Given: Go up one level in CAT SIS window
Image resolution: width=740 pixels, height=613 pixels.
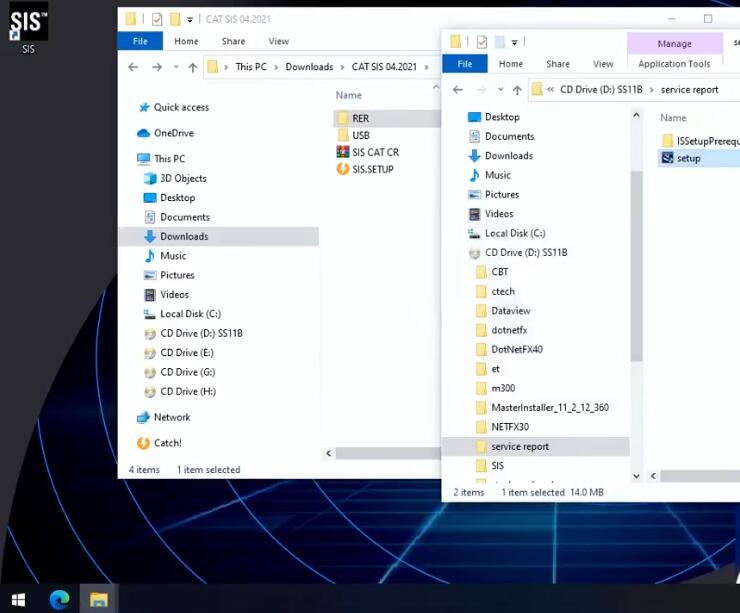Looking at the screenshot, I should tap(193, 67).
